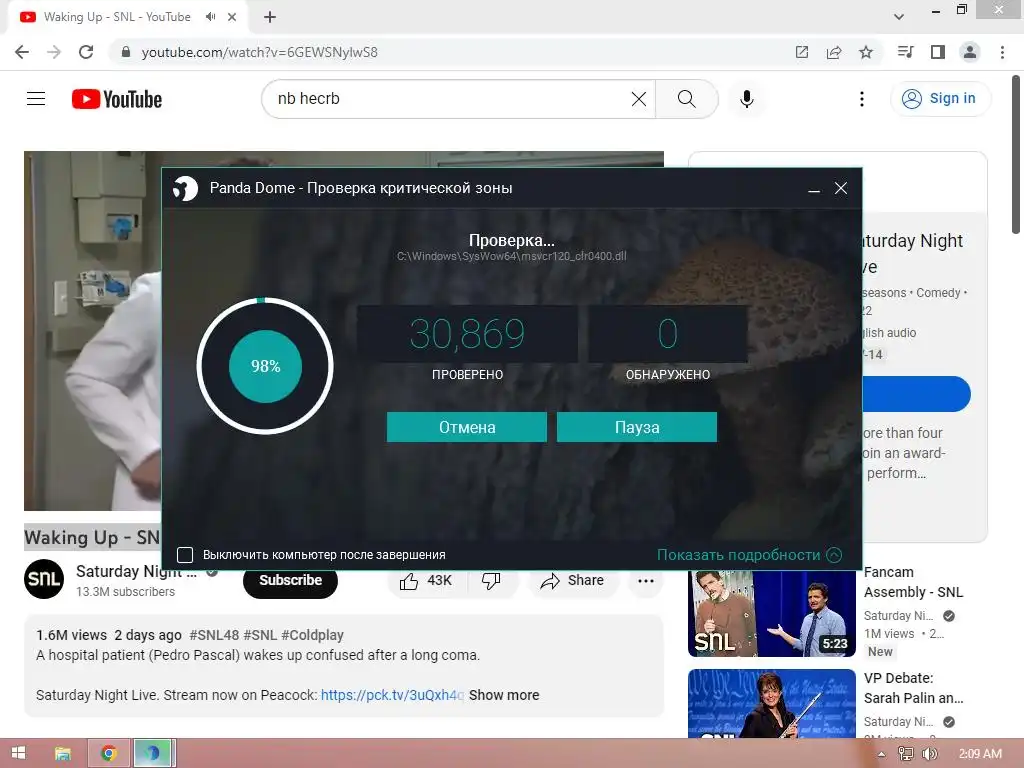
Task: Go forward in browser history
Action: (54, 52)
